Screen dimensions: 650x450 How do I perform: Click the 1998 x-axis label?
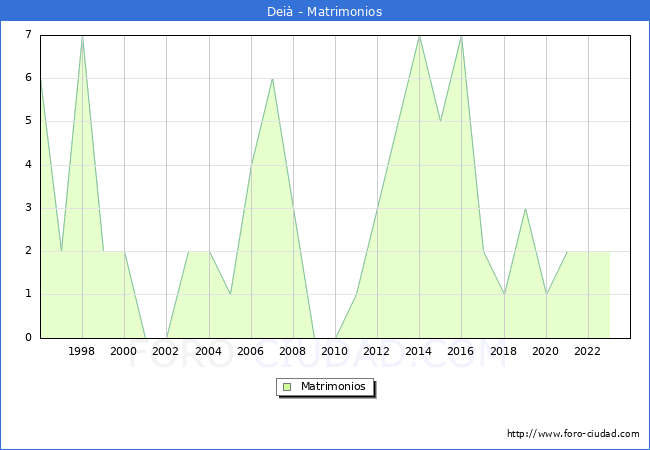tap(81, 351)
